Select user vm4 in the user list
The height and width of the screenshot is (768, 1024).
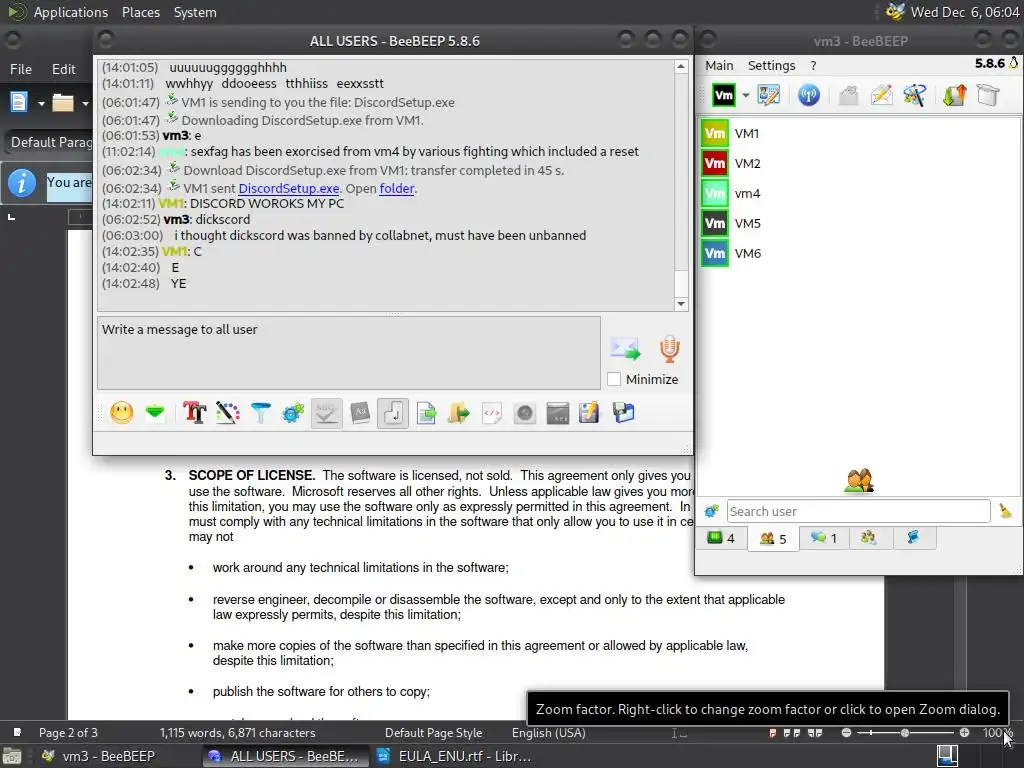[859, 193]
